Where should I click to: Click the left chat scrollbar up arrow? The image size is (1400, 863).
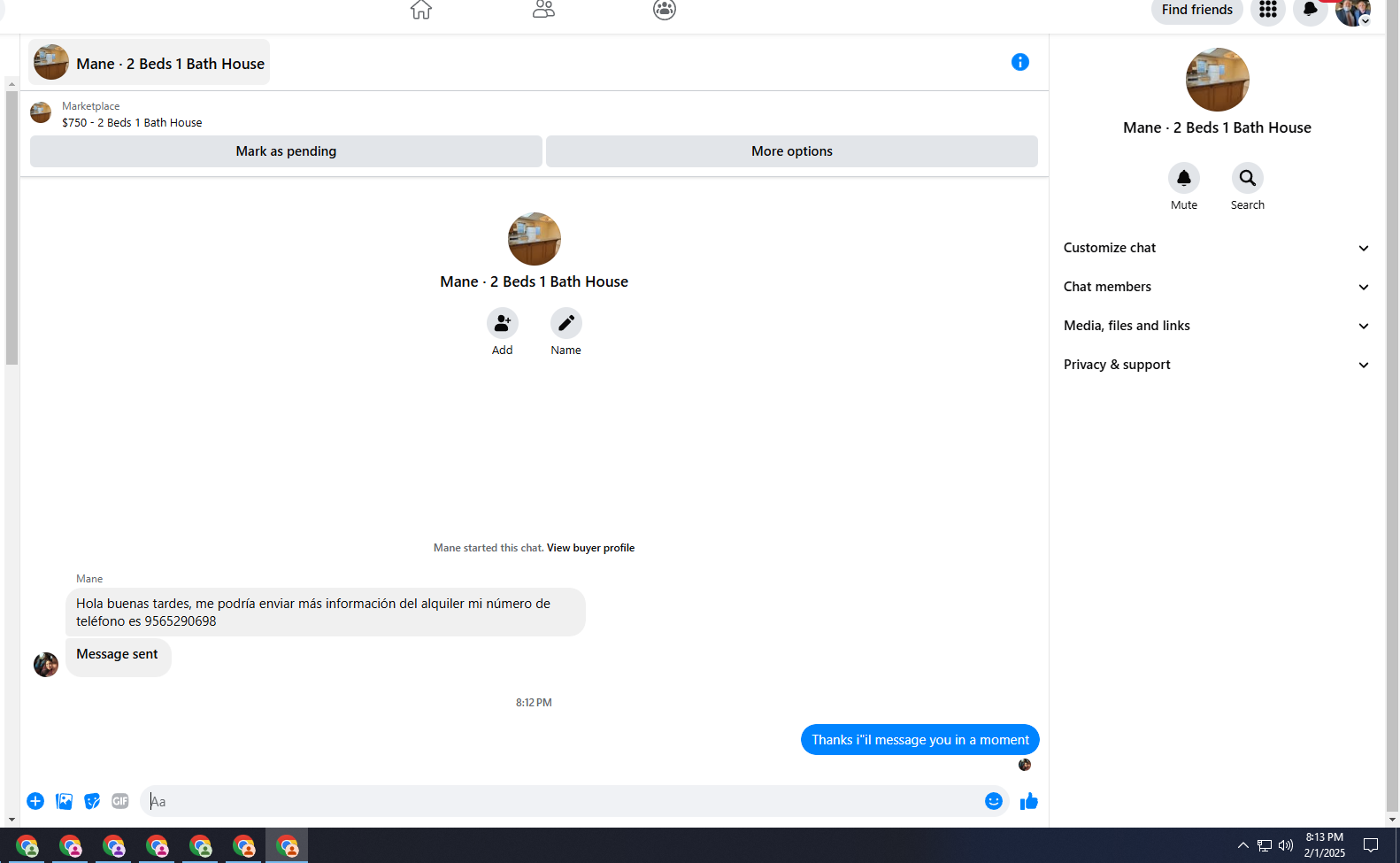[x=12, y=84]
